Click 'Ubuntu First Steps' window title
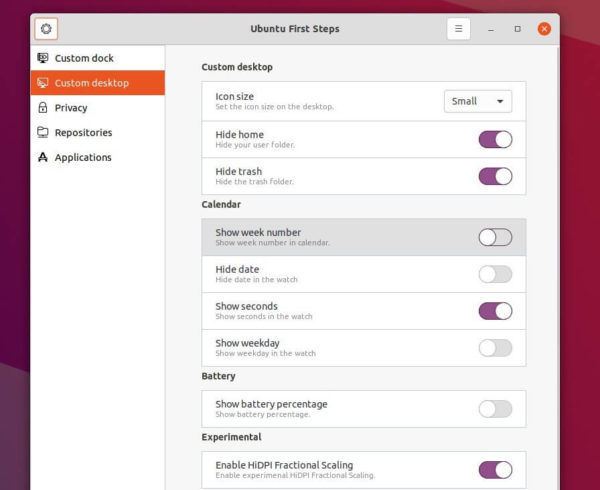 (x=295, y=29)
